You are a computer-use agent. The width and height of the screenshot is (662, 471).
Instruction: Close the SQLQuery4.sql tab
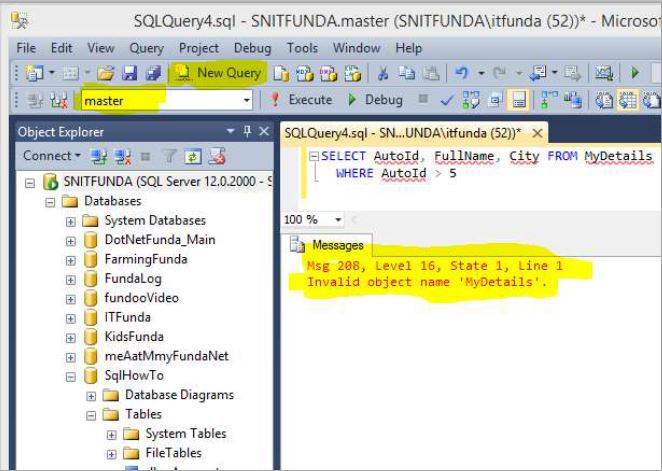pyautogui.click(x=537, y=133)
